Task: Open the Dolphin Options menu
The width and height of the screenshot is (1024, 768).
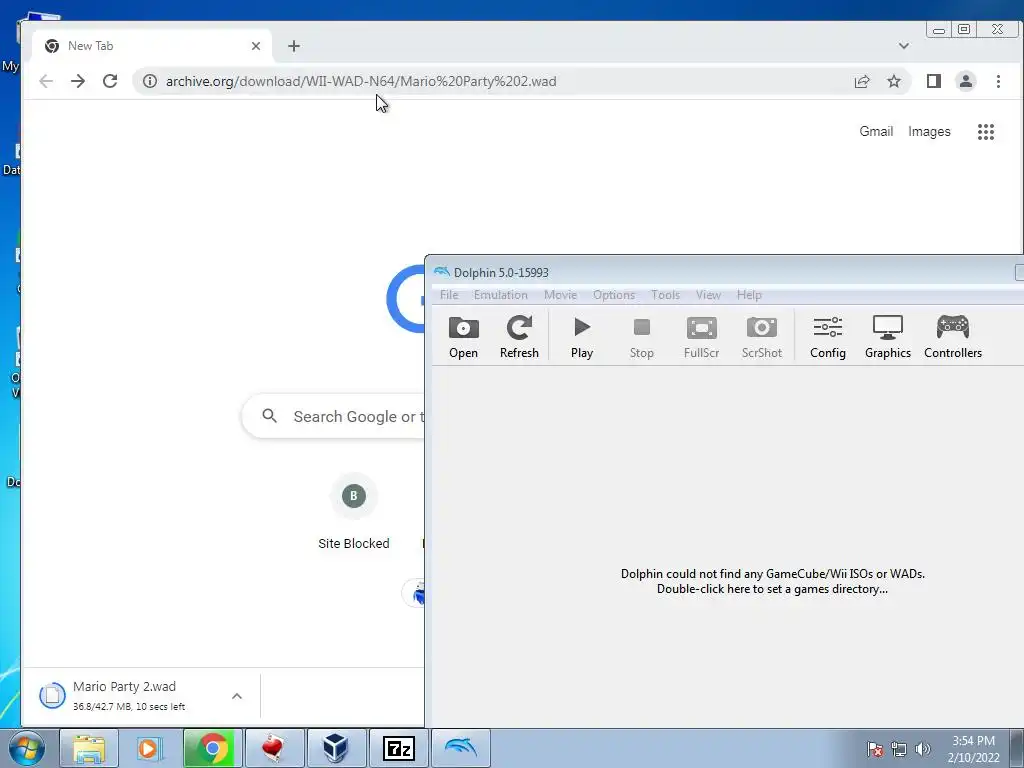Action: (x=614, y=295)
